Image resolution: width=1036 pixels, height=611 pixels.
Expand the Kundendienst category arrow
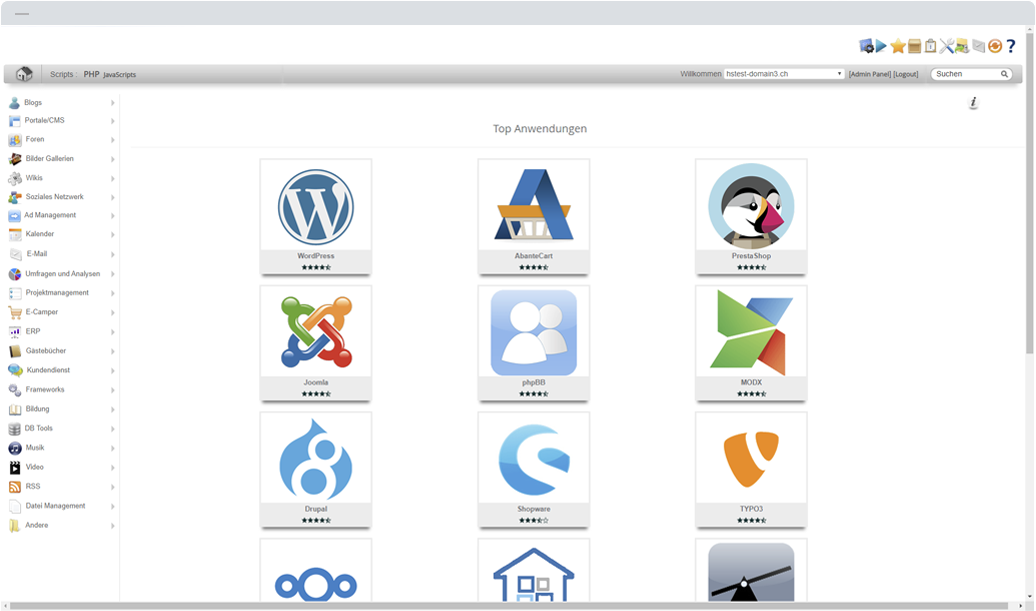point(112,371)
